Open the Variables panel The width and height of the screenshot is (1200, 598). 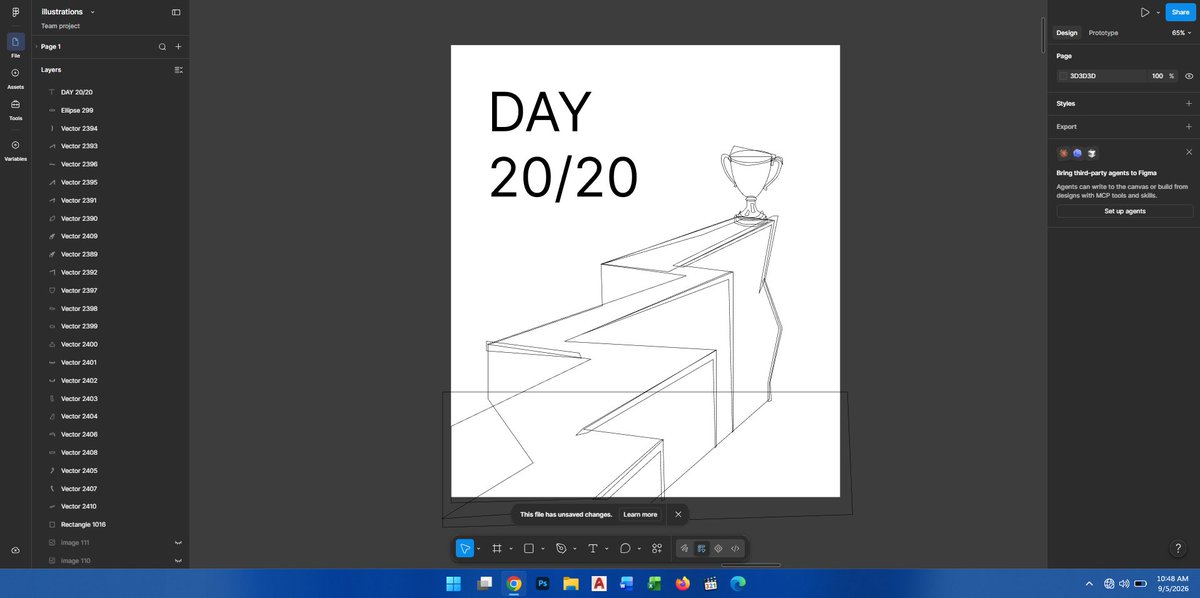coord(15,150)
